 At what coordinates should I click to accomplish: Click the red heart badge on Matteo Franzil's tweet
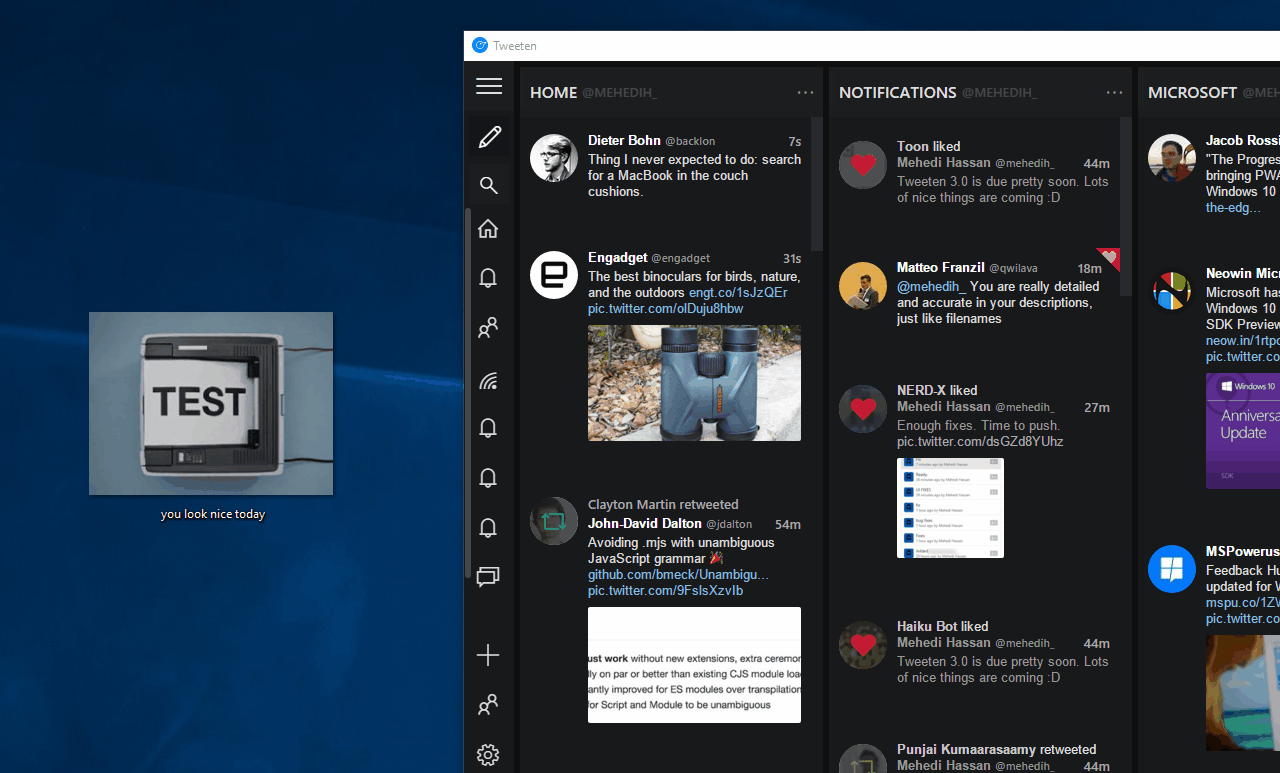pos(1110,257)
